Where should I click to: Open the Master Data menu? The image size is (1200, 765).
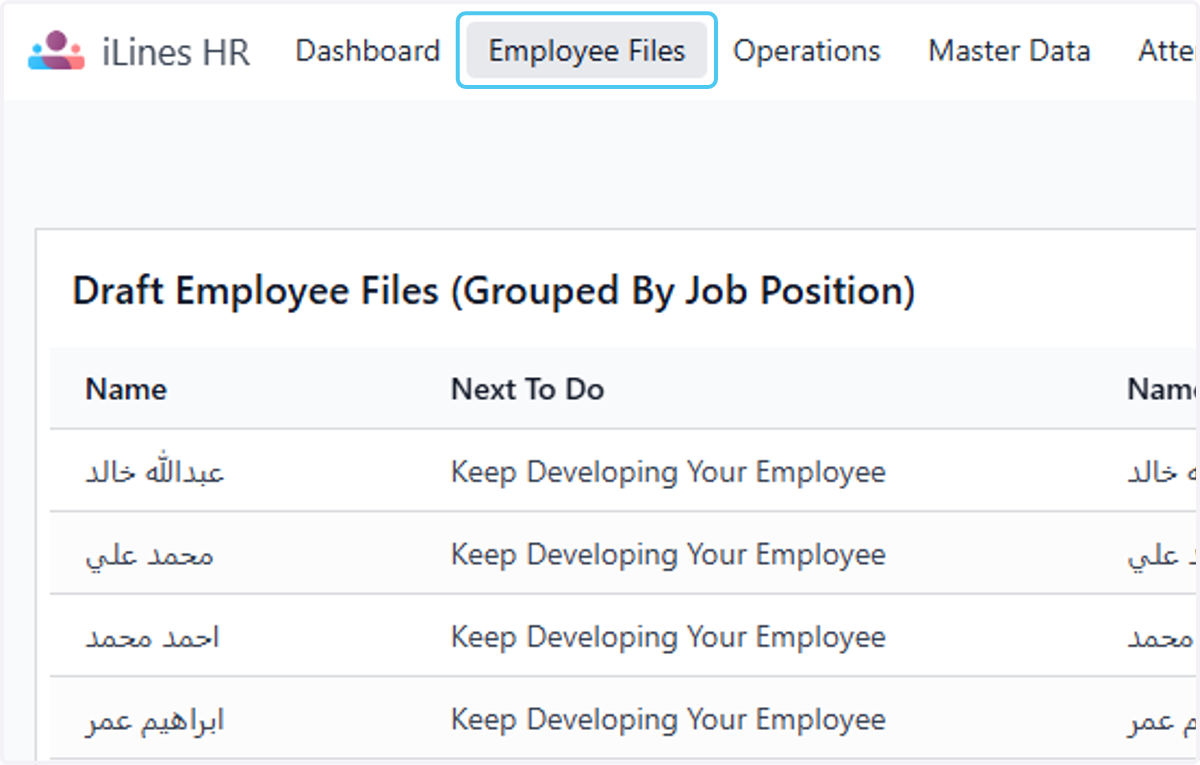click(x=1009, y=51)
